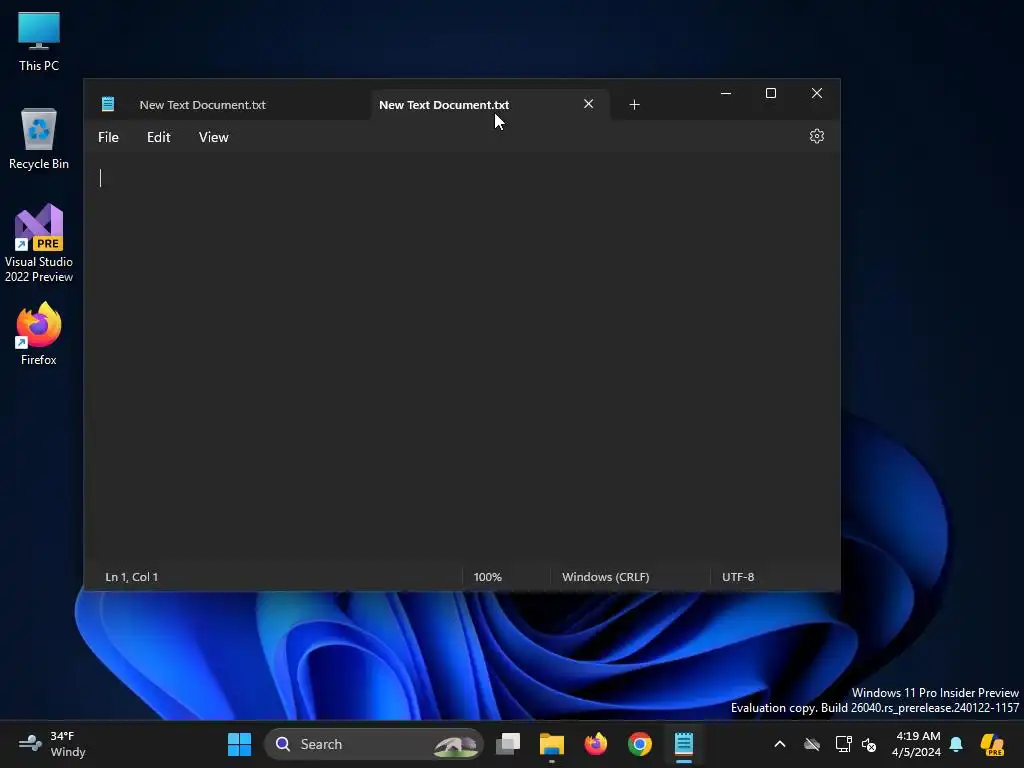Viewport: 1024px width, 768px height.
Task: Select the Firefox desktop shortcut
Action: (39, 334)
